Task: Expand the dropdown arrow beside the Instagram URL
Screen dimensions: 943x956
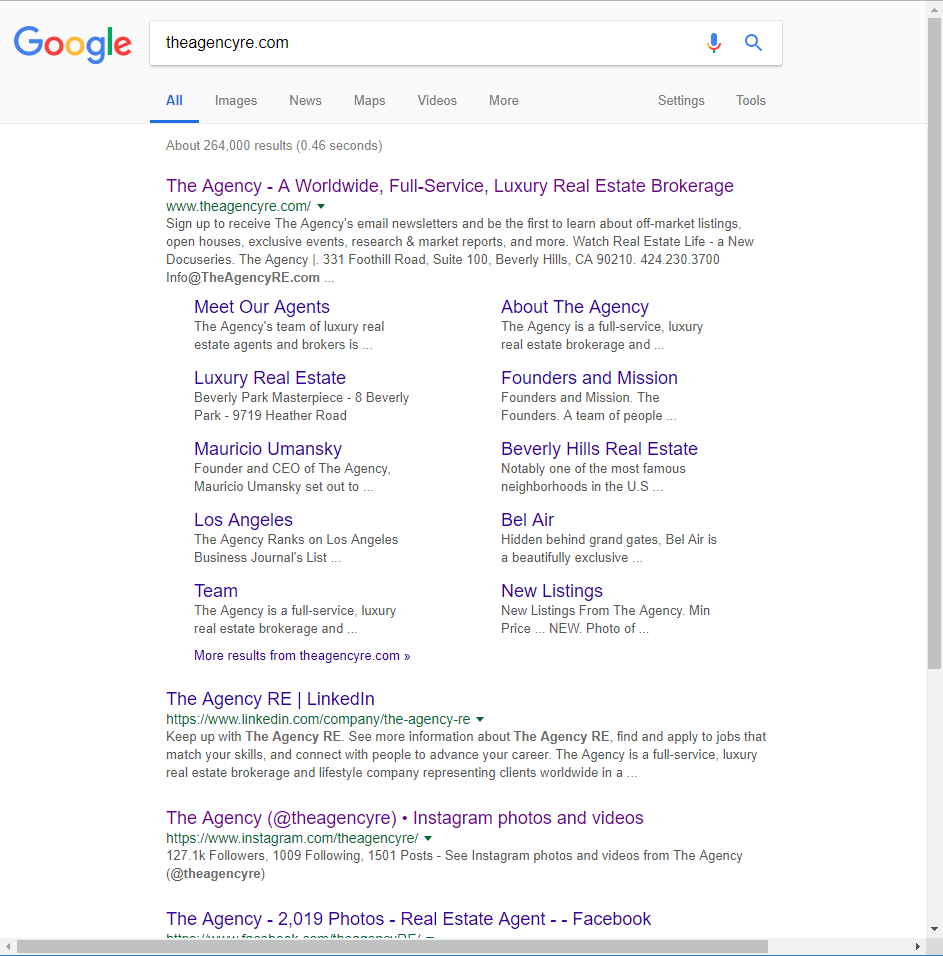Action: [x=428, y=838]
